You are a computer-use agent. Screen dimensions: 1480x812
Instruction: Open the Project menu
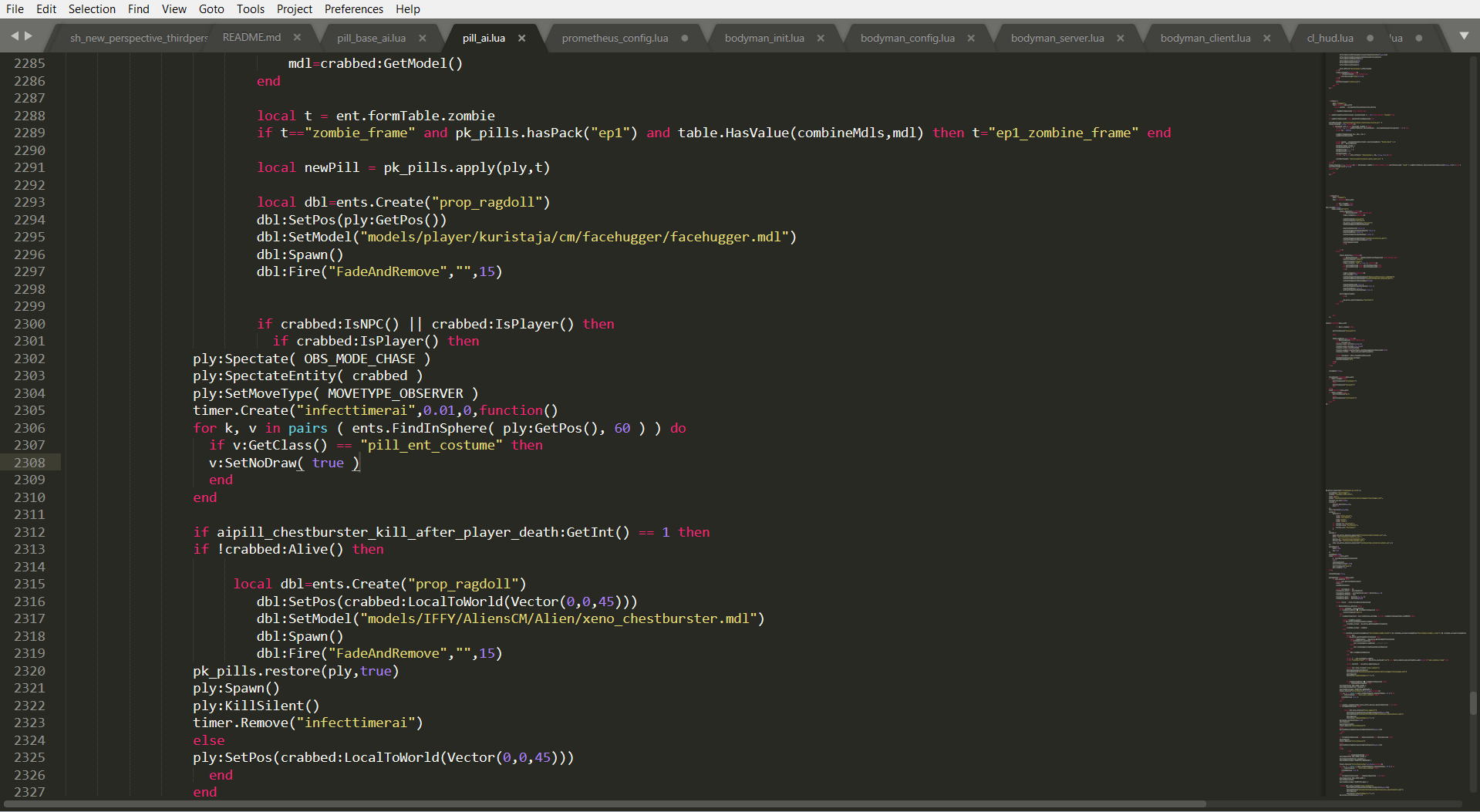pos(295,9)
